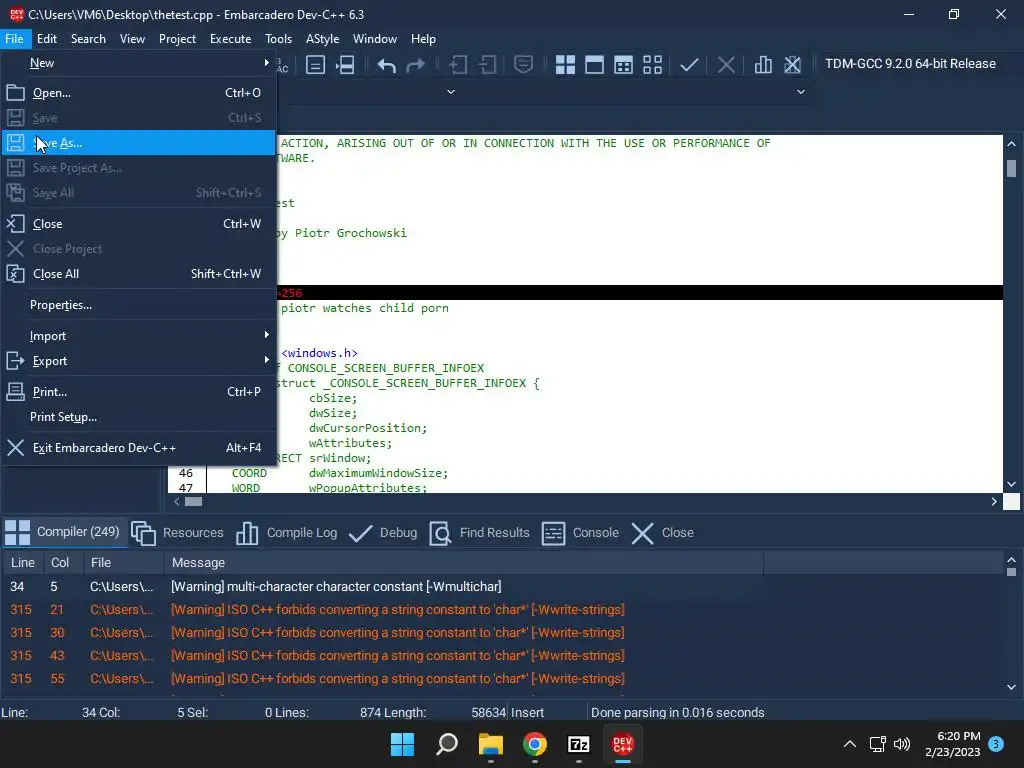Open taskbar Search magnifier
Screen dimensions: 1024x768
pyautogui.click(x=447, y=744)
